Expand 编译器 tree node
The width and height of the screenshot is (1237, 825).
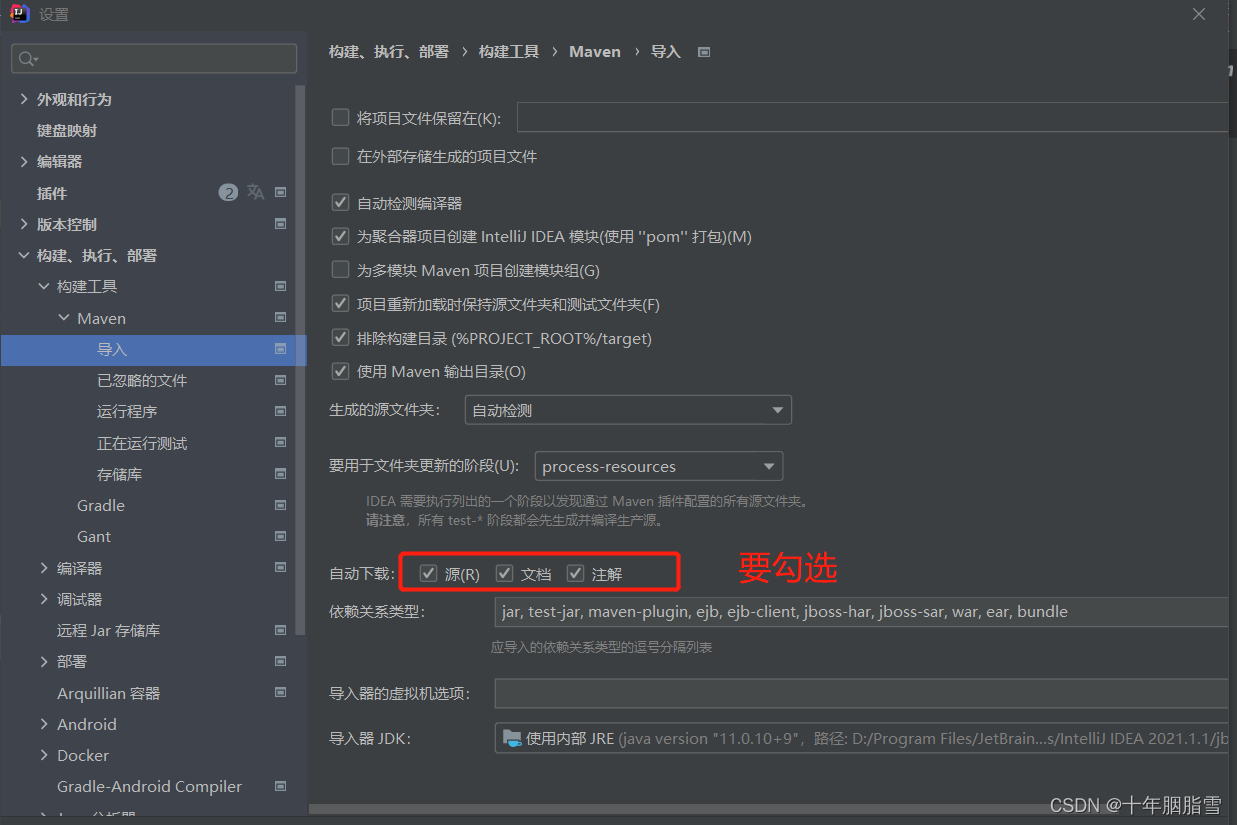pos(44,568)
